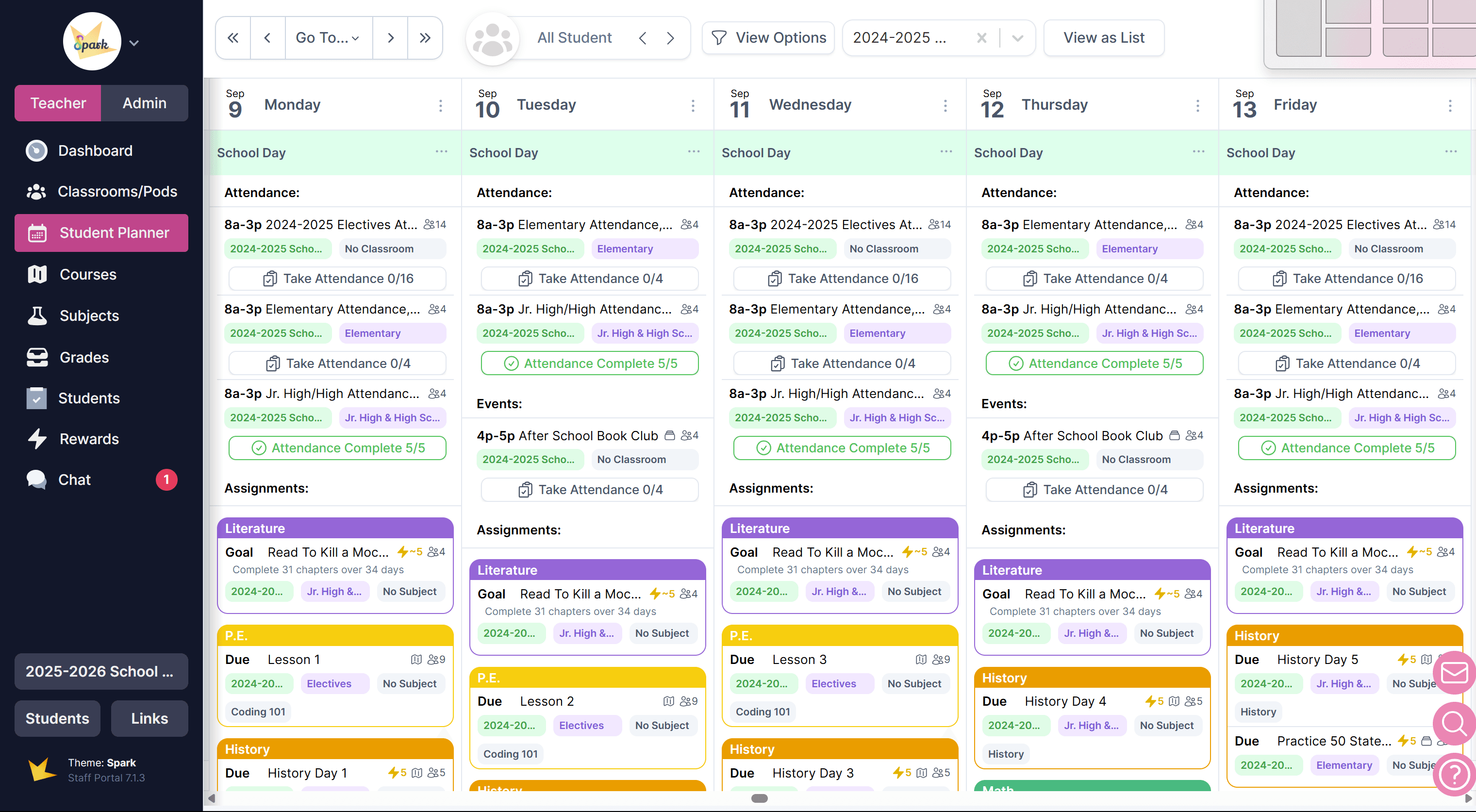Open the Chat sidebar item
The image size is (1476, 812).
click(74, 480)
